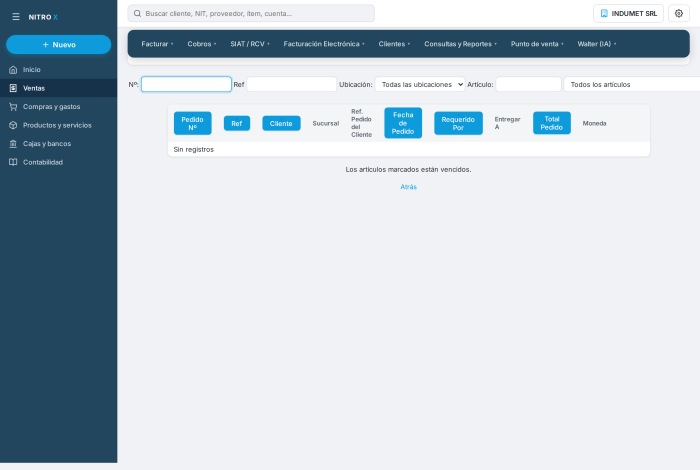Click the Sucursal column header text

point(326,124)
